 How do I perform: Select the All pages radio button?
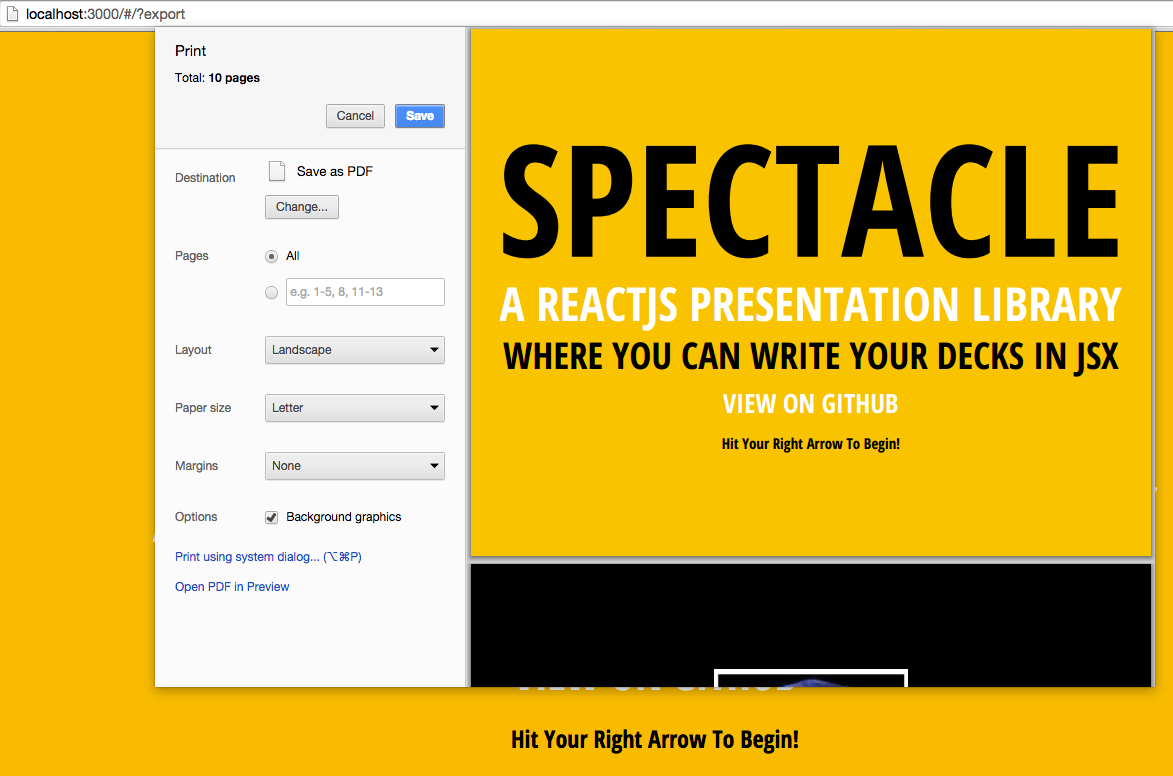pos(272,256)
